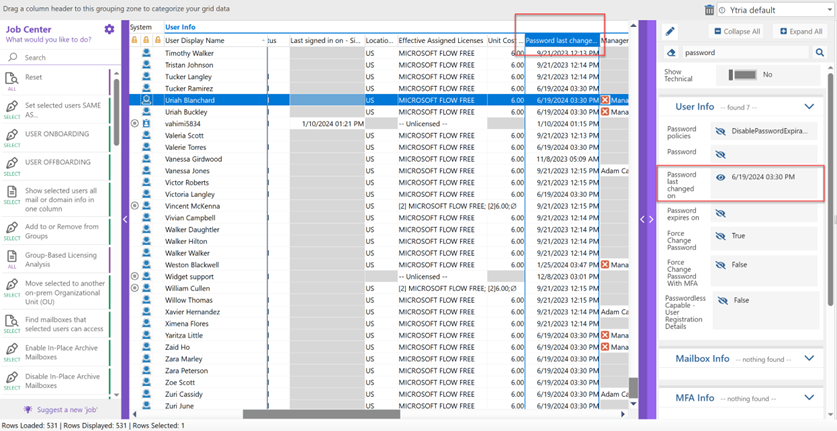Click user icon for Zuri June row
Screen dimensions: 837x431
pos(146,405)
